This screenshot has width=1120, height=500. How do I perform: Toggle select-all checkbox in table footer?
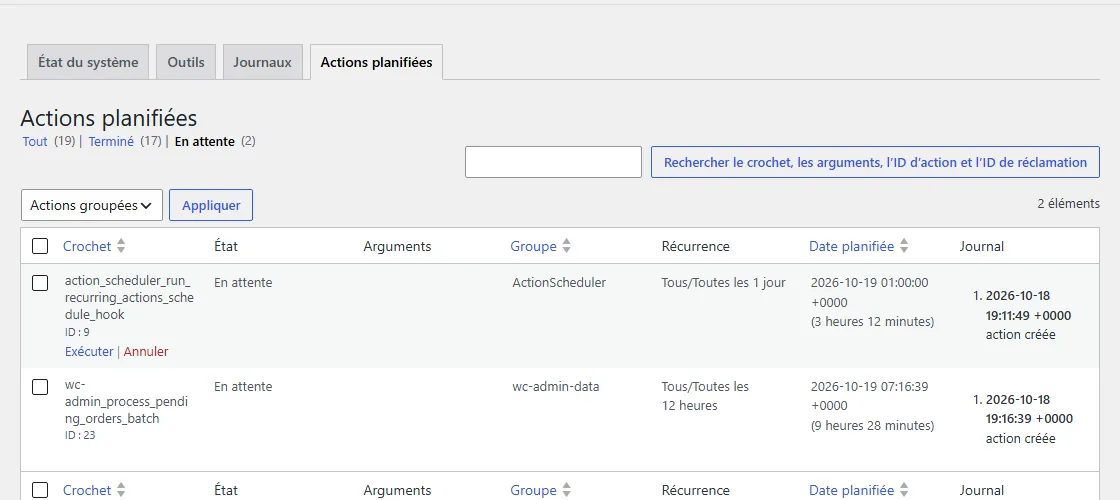[x=40, y=490]
